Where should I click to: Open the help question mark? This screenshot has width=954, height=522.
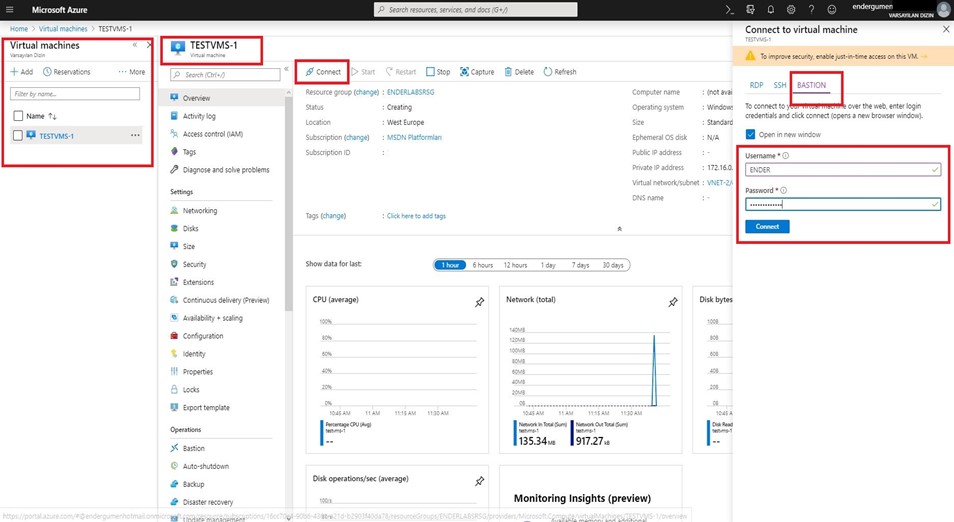click(811, 10)
